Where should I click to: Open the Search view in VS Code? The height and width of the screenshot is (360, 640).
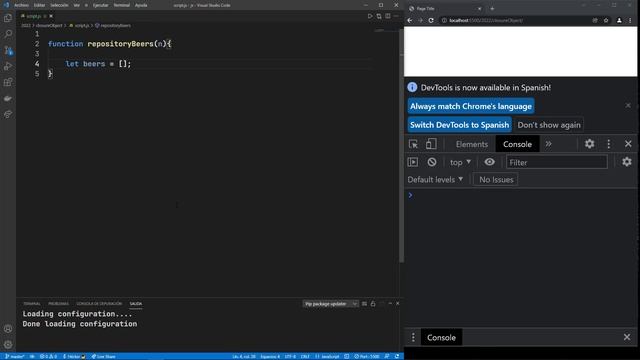[8, 34]
